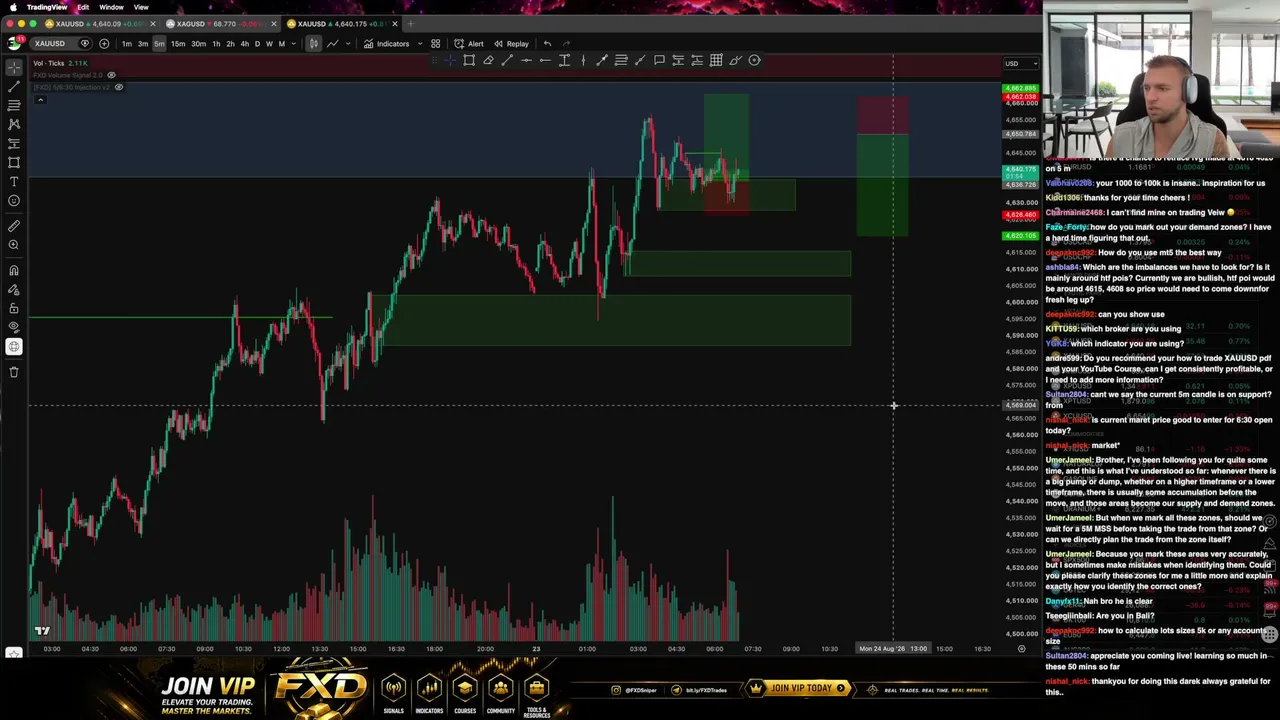Select the line chart style icon
Screen dimensions: 1280x720
332,44
